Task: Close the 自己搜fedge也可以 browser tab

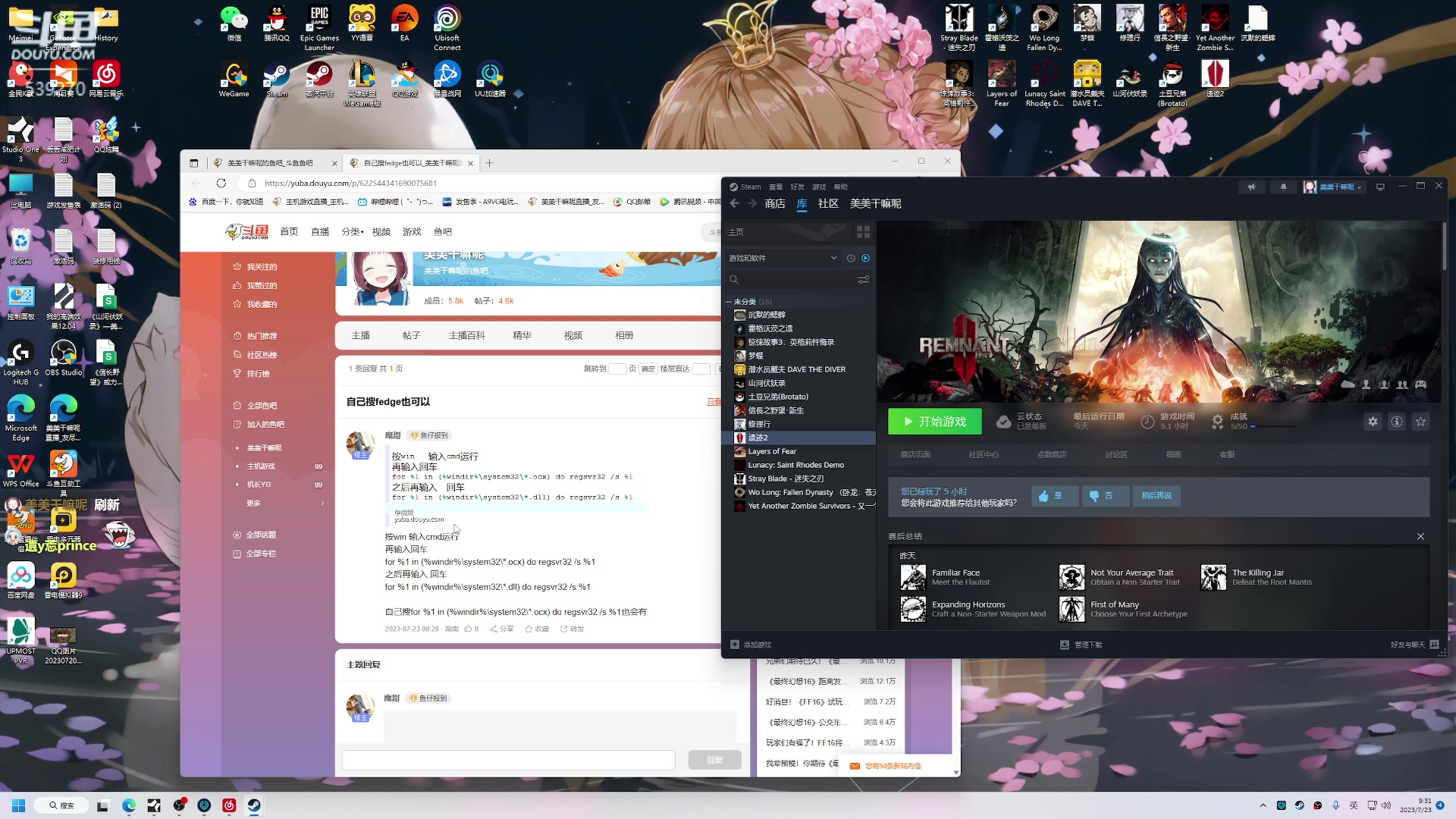Action: coord(470,163)
